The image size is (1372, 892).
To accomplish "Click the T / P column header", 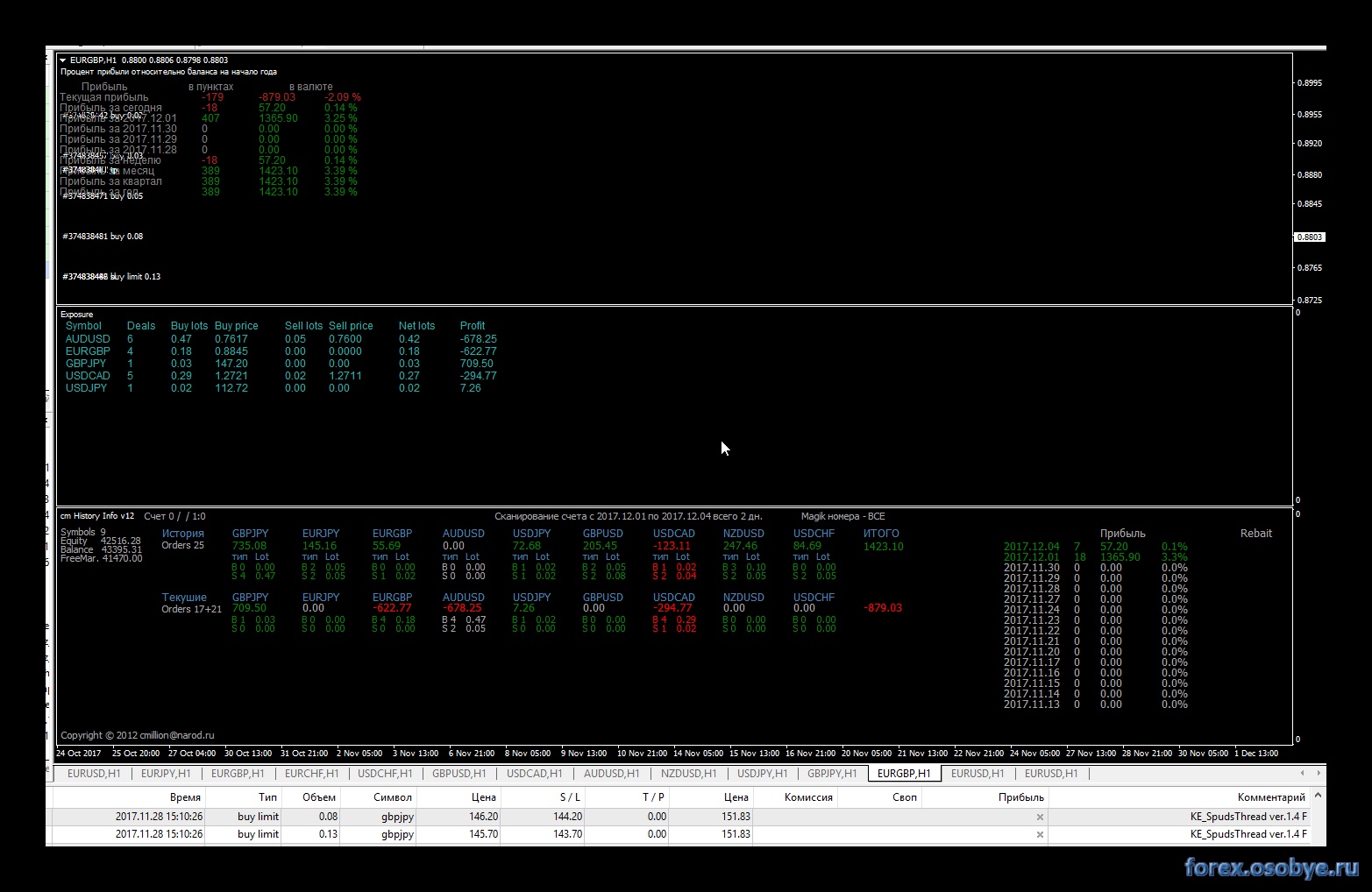I will tap(627, 797).
